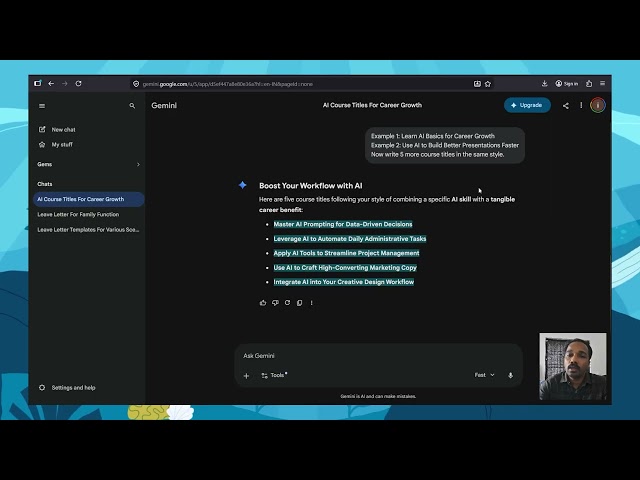This screenshot has height=480, width=640.
Task: Click the browser back arrow
Action: [51, 84]
